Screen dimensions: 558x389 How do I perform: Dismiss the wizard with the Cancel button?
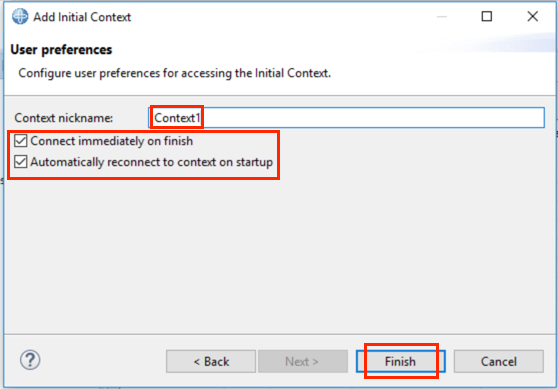point(499,361)
